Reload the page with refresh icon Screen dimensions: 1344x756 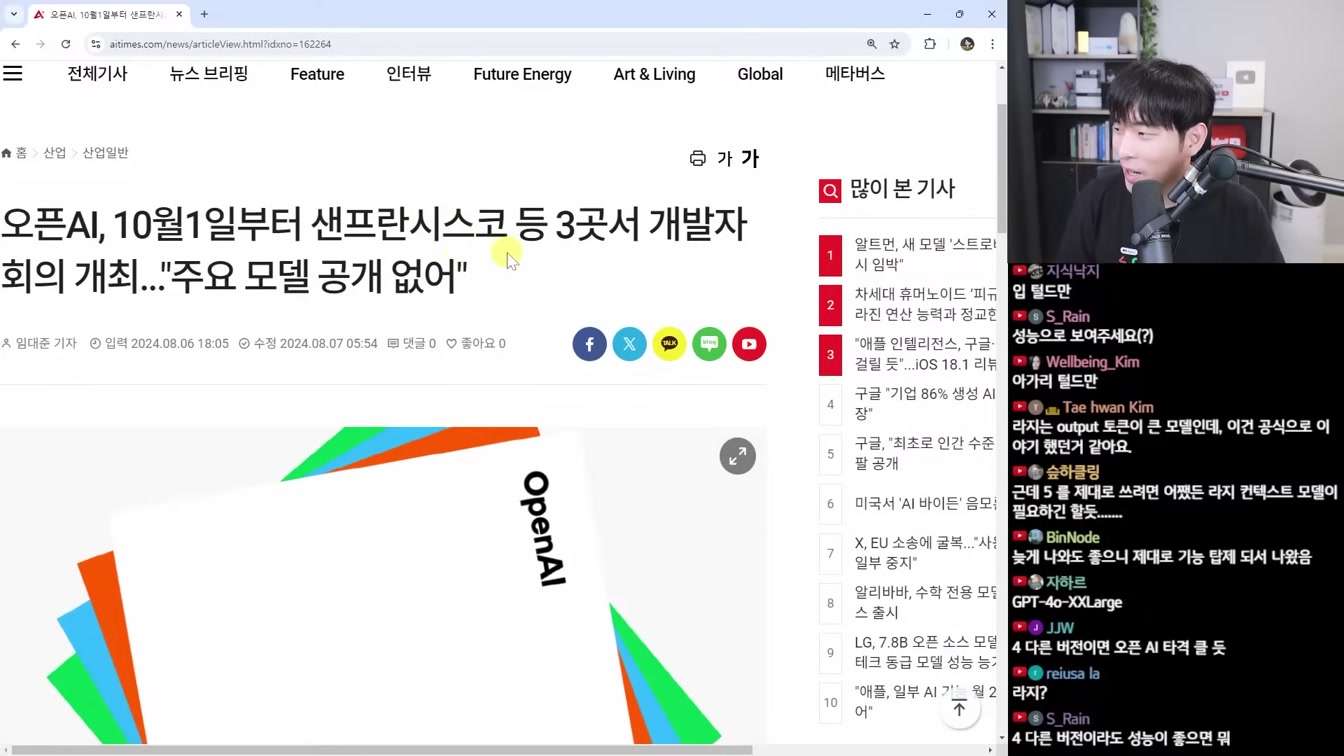tap(66, 44)
